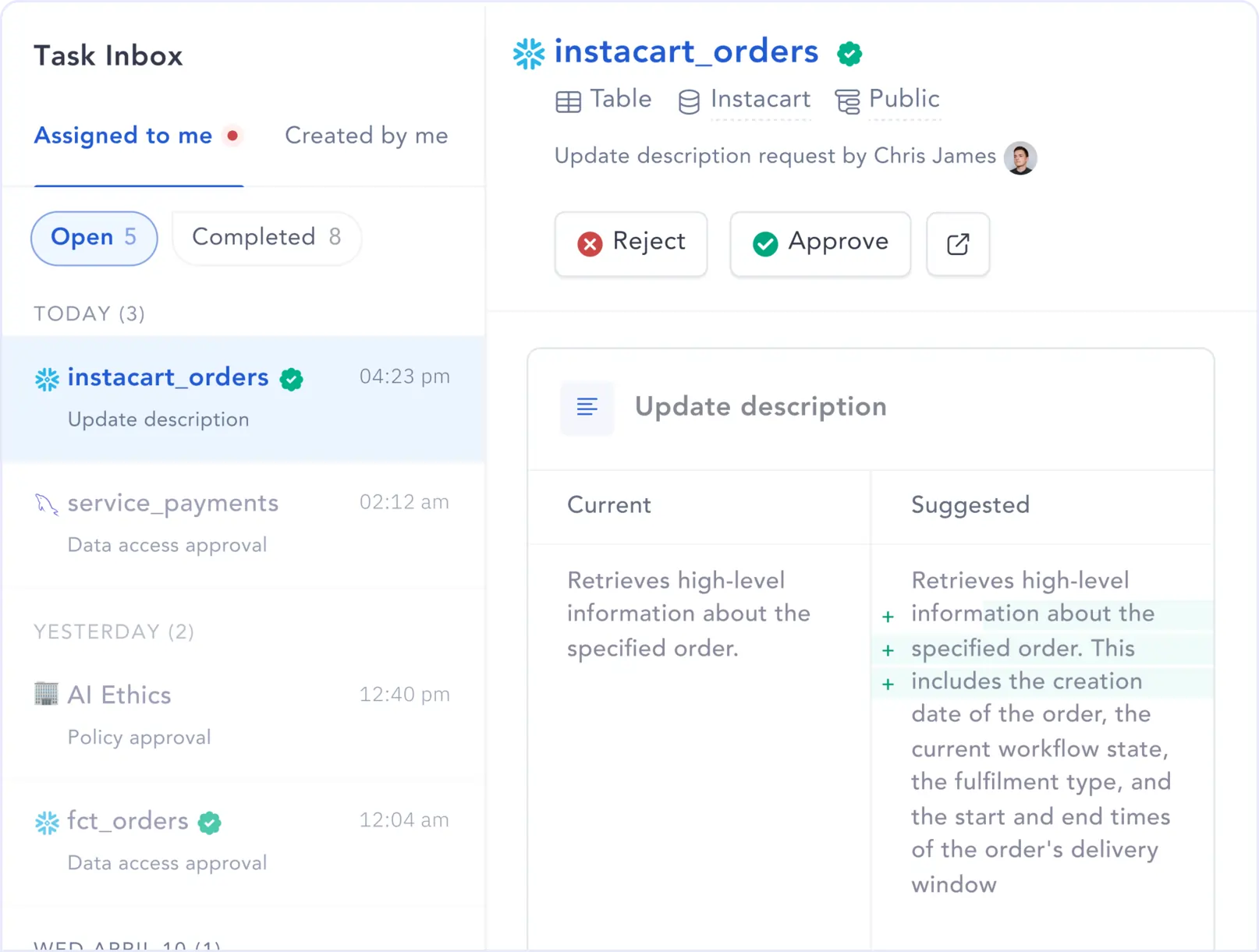Screen dimensions: 1259x952
Task: Open the fct_orders data access task
Action: (x=243, y=842)
